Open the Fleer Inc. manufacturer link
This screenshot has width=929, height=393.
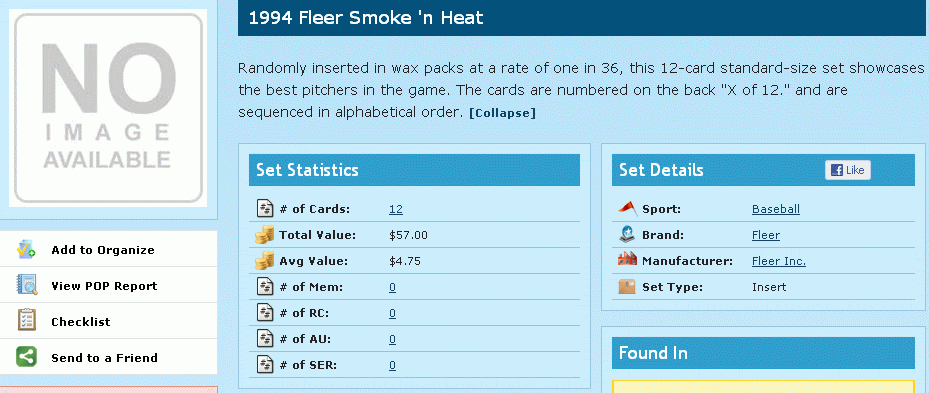[779, 261]
